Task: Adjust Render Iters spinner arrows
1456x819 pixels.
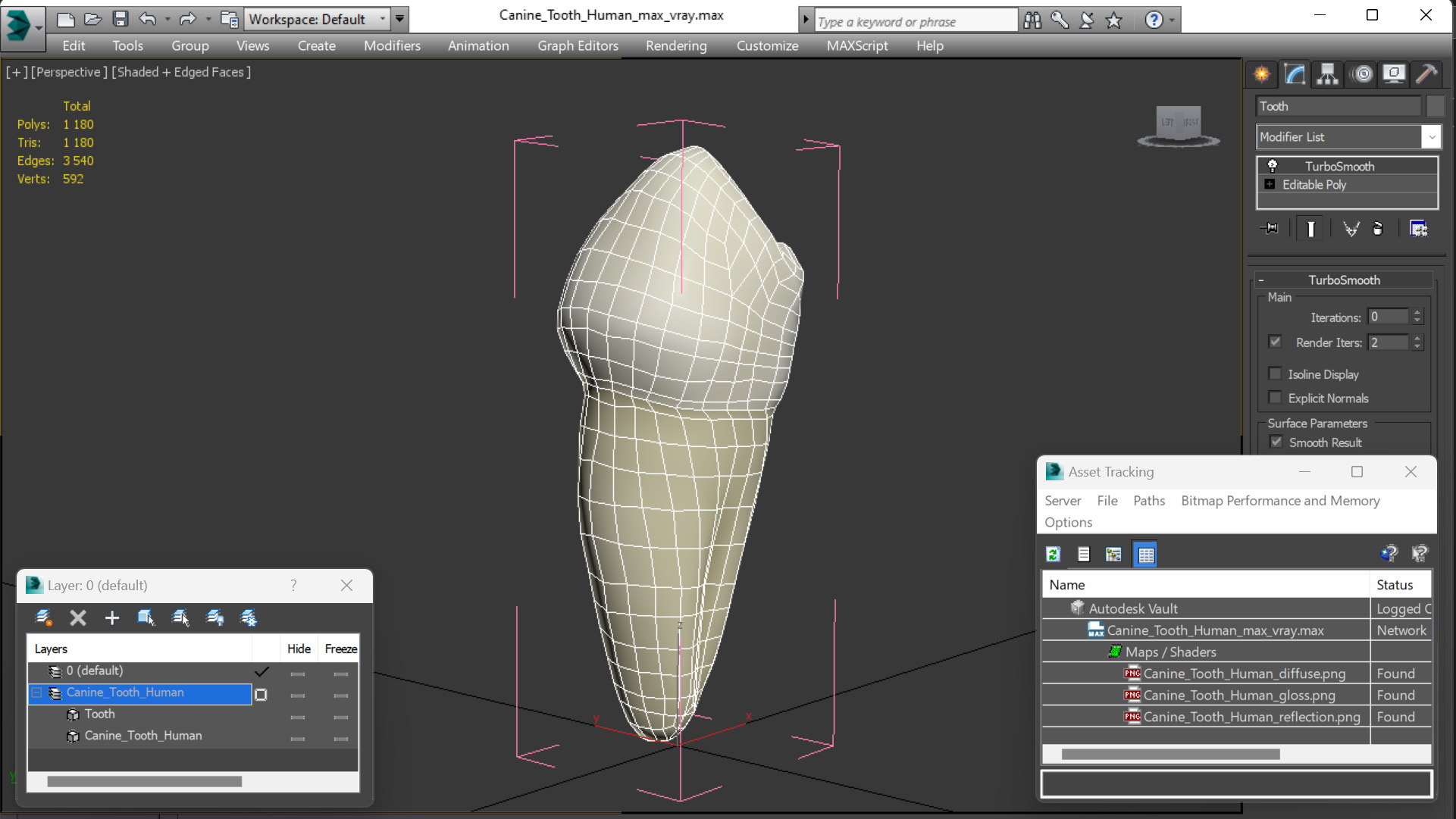Action: pyautogui.click(x=1417, y=342)
